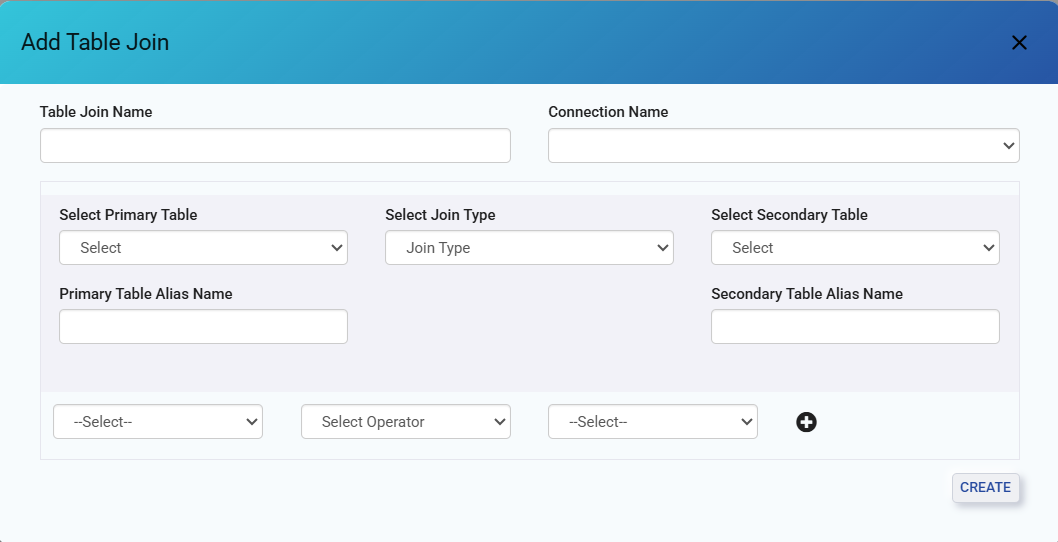The height and width of the screenshot is (542, 1058).
Task: Click the Connection Name label
Action: (608, 112)
